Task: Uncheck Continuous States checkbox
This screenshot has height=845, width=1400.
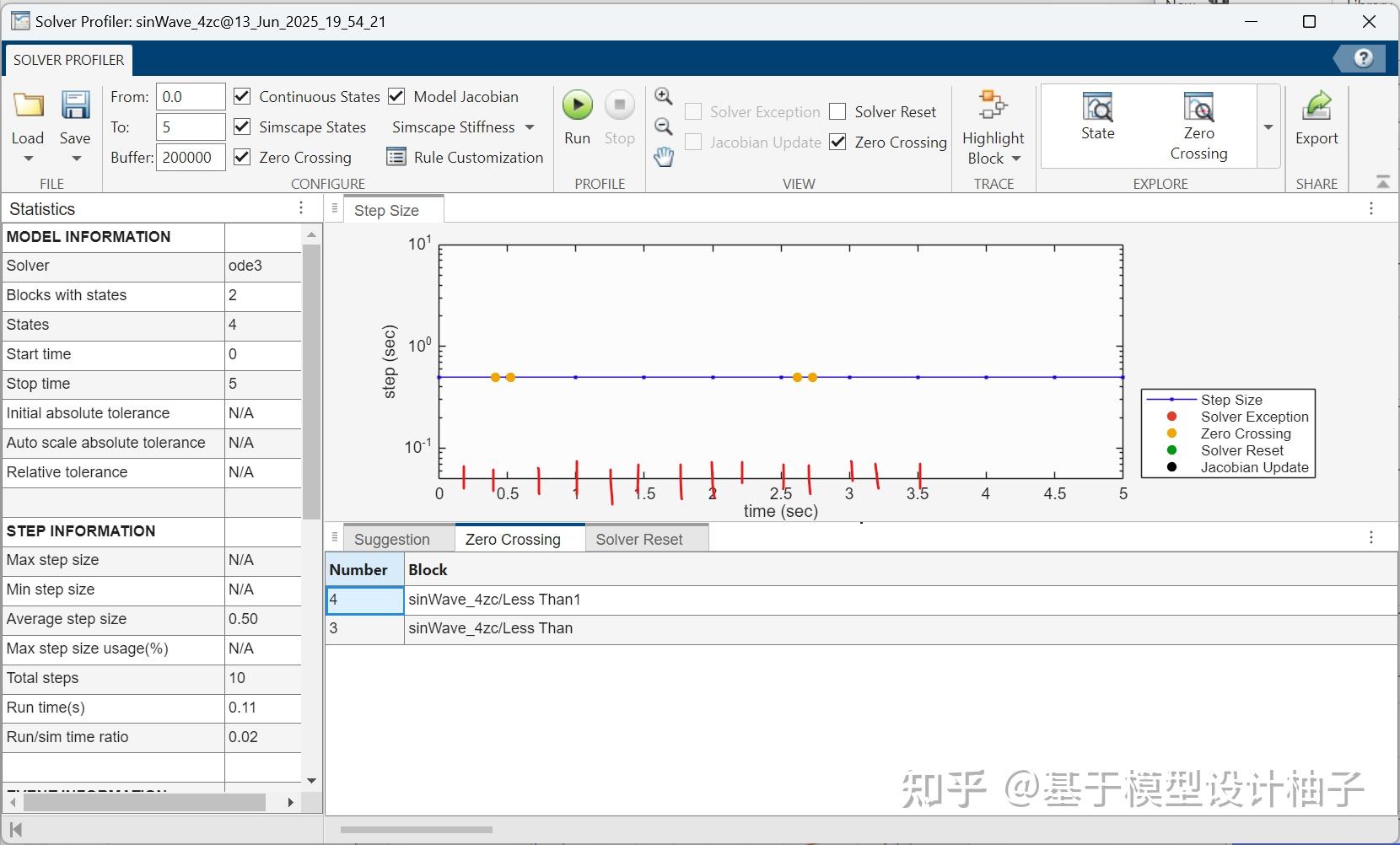Action: point(242,96)
